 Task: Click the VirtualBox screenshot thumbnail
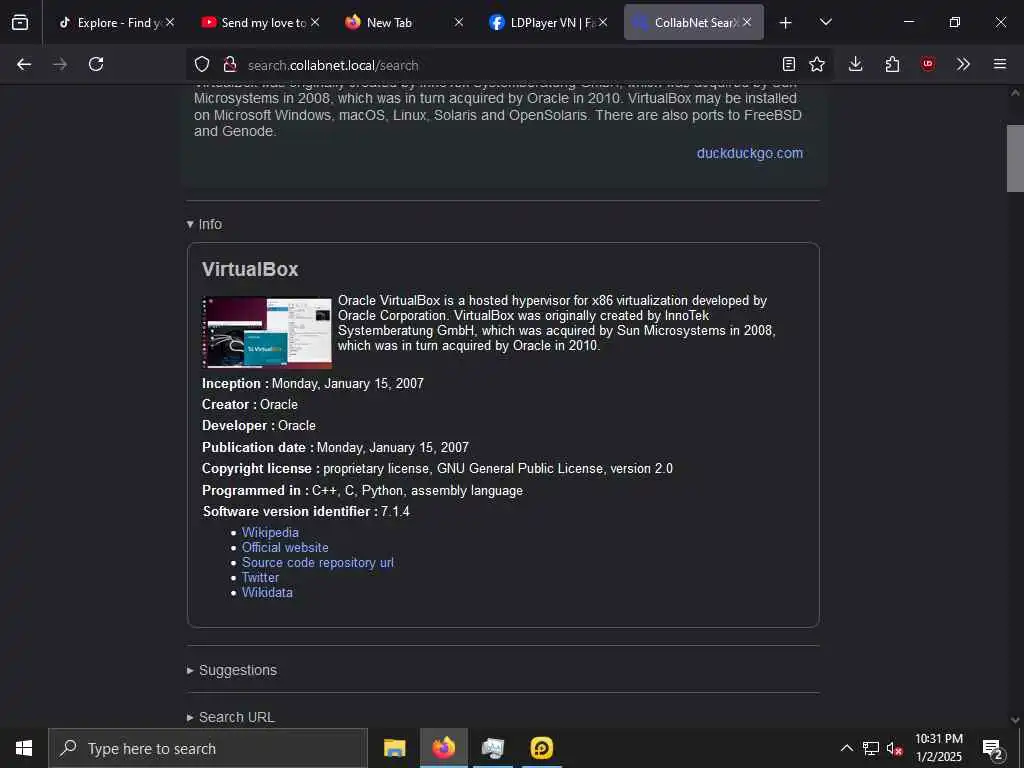pos(266,332)
